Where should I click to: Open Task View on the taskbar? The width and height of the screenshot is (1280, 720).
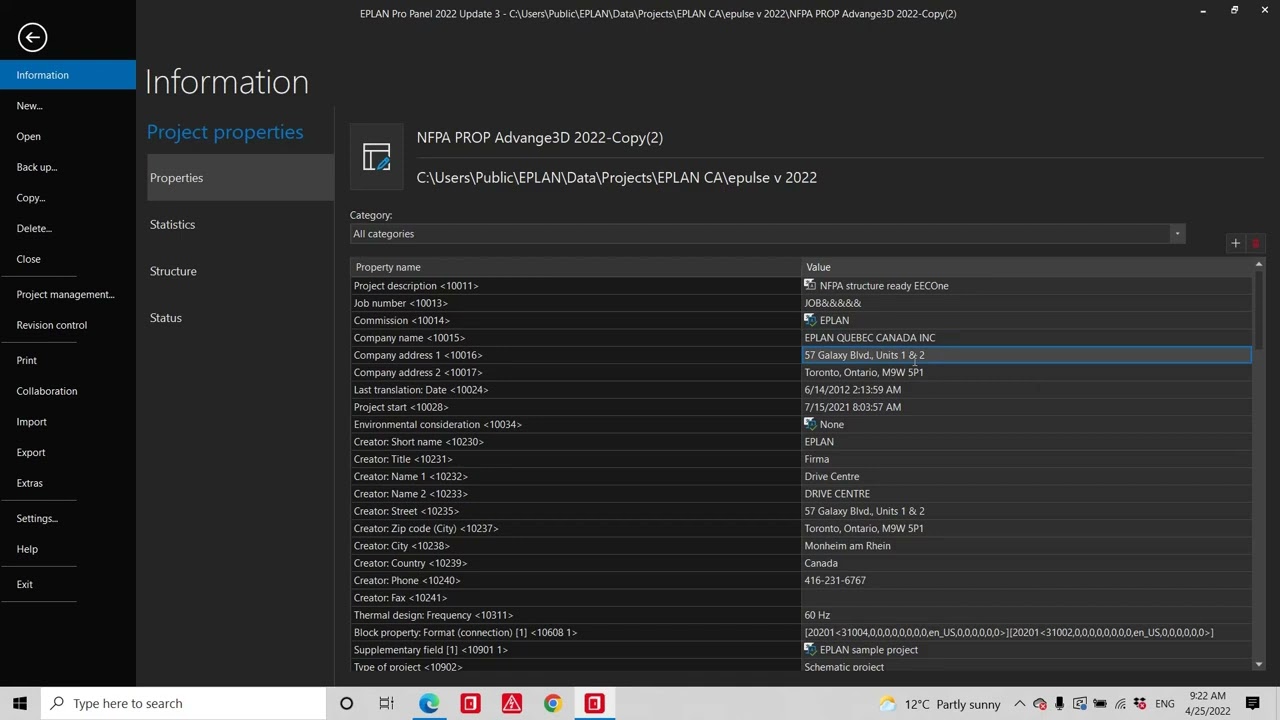pos(387,703)
